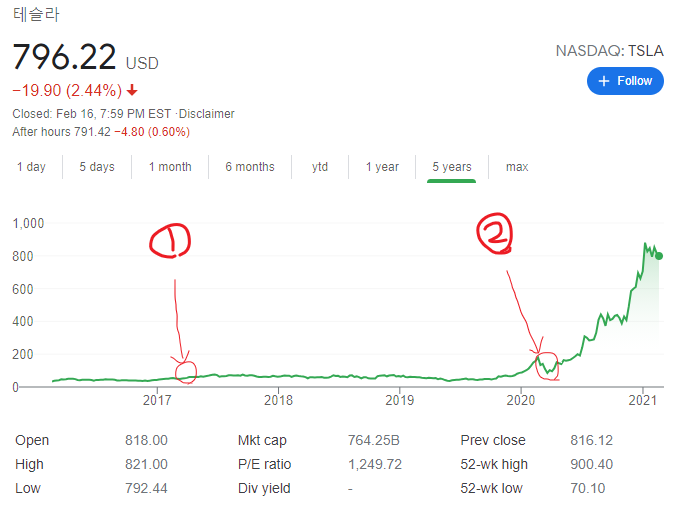Show the max range chart
The width and height of the screenshot is (681, 510).
pos(517,167)
